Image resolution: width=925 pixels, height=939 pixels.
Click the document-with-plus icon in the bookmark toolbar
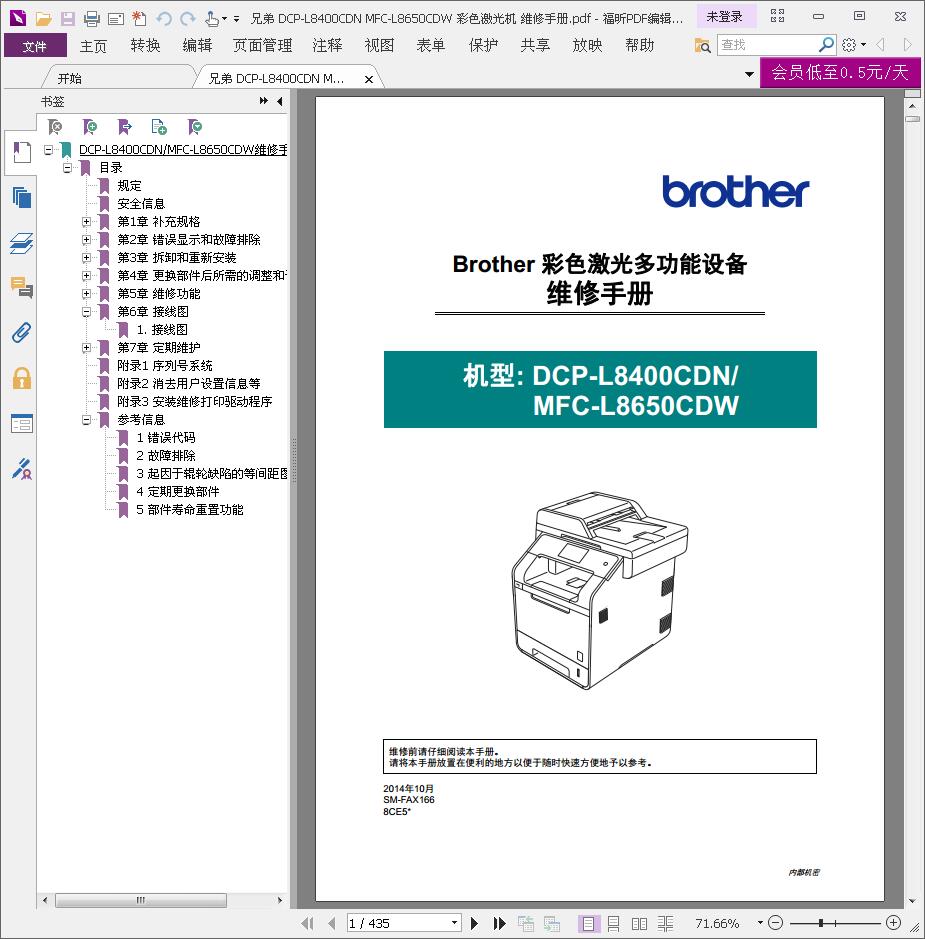coord(159,126)
